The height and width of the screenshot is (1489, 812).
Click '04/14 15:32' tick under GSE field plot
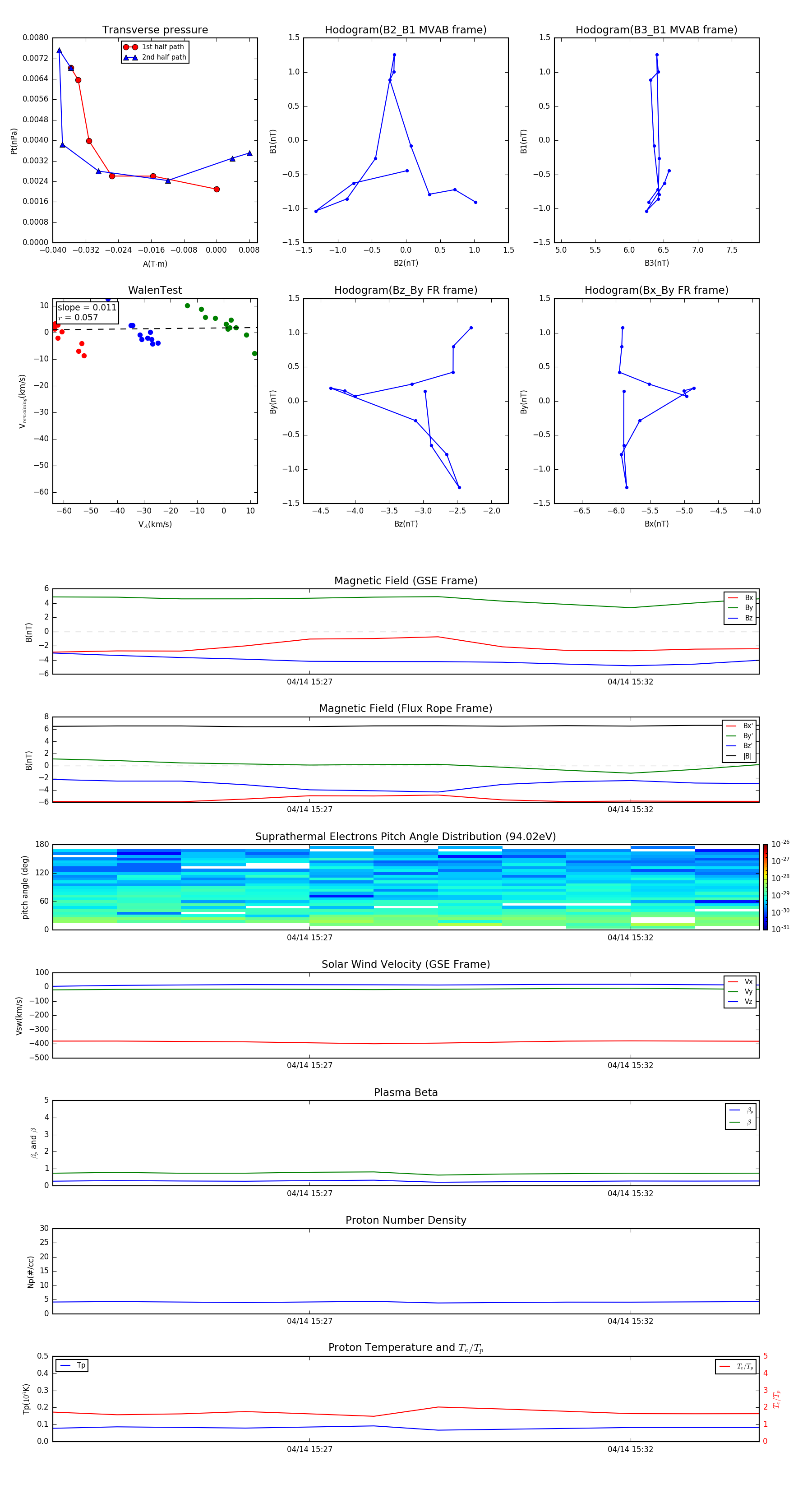pyautogui.click(x=631, y=682)
